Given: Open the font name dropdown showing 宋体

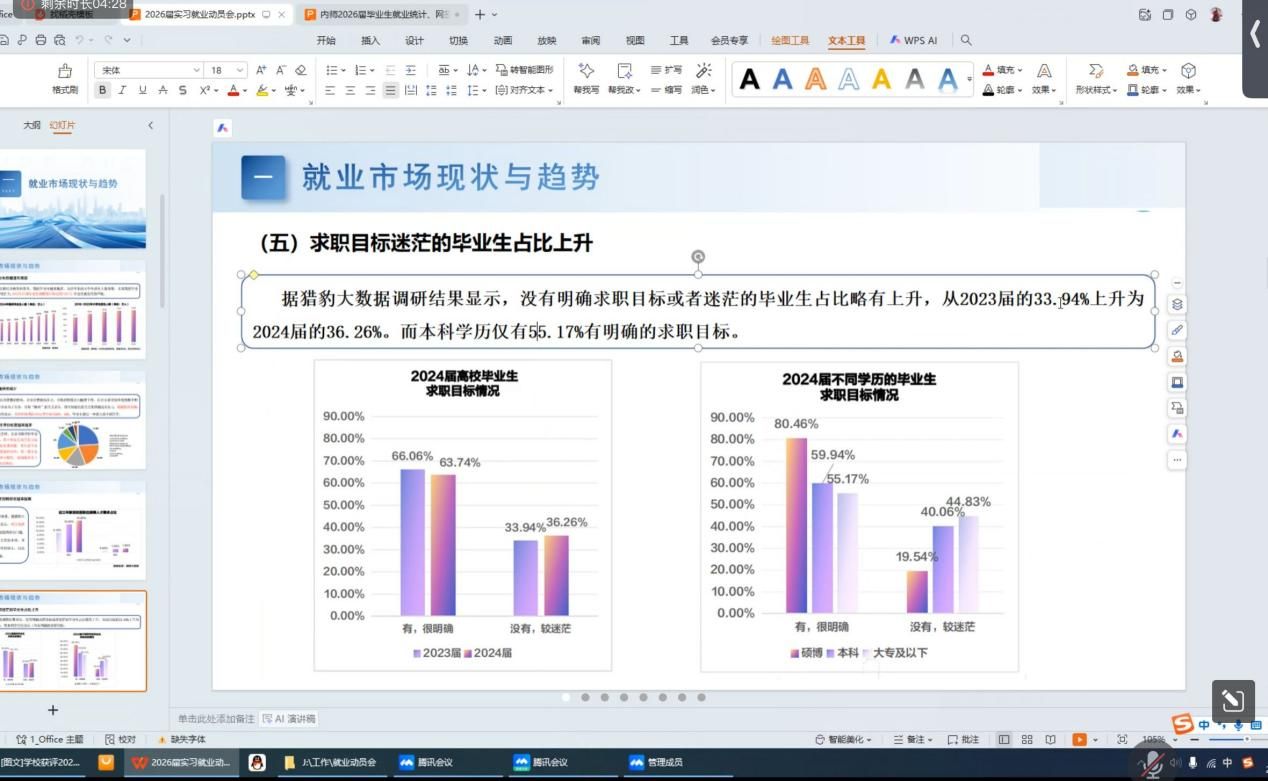Looking at the screenshot, I should click(x=150, y=70).
